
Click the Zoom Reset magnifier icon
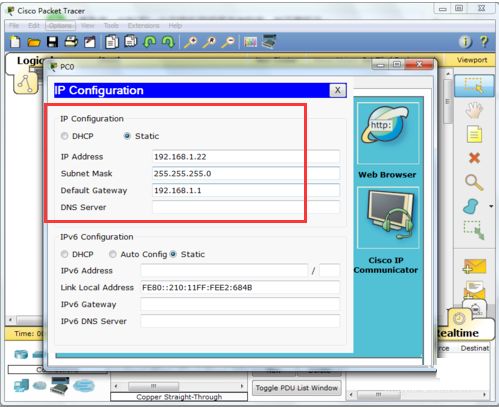pyautogui.click(x=209, y=42)
